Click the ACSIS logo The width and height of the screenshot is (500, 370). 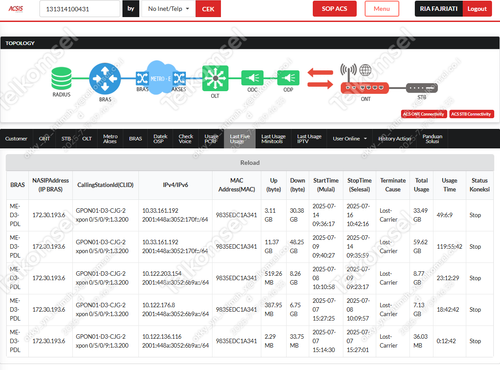(16, 9)
